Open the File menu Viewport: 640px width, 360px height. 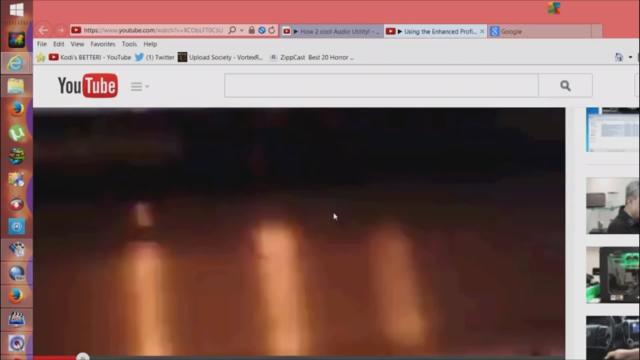(x=42, y=44)
